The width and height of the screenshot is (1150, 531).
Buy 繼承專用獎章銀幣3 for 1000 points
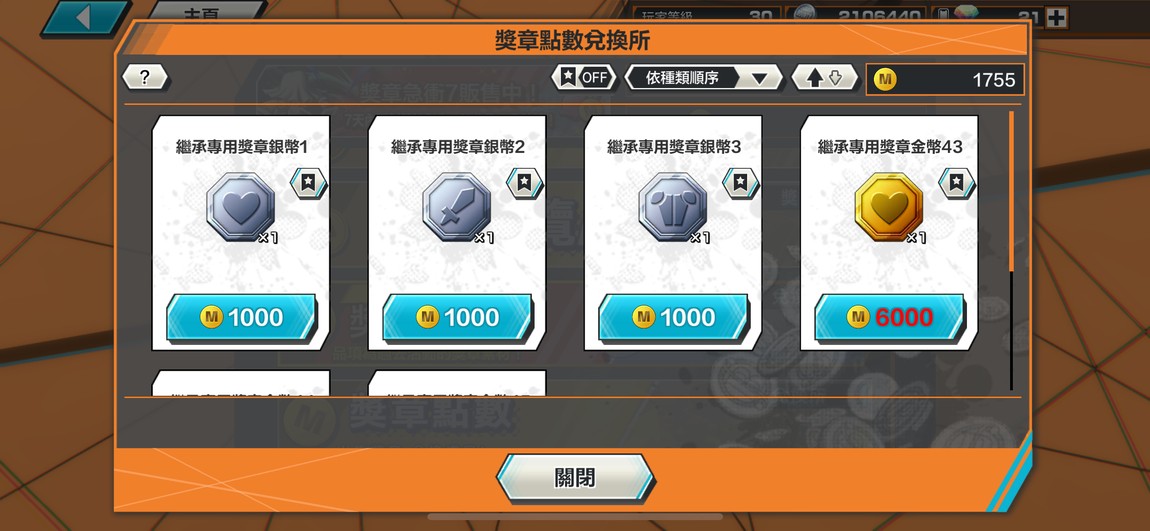(x=673, y=318)
